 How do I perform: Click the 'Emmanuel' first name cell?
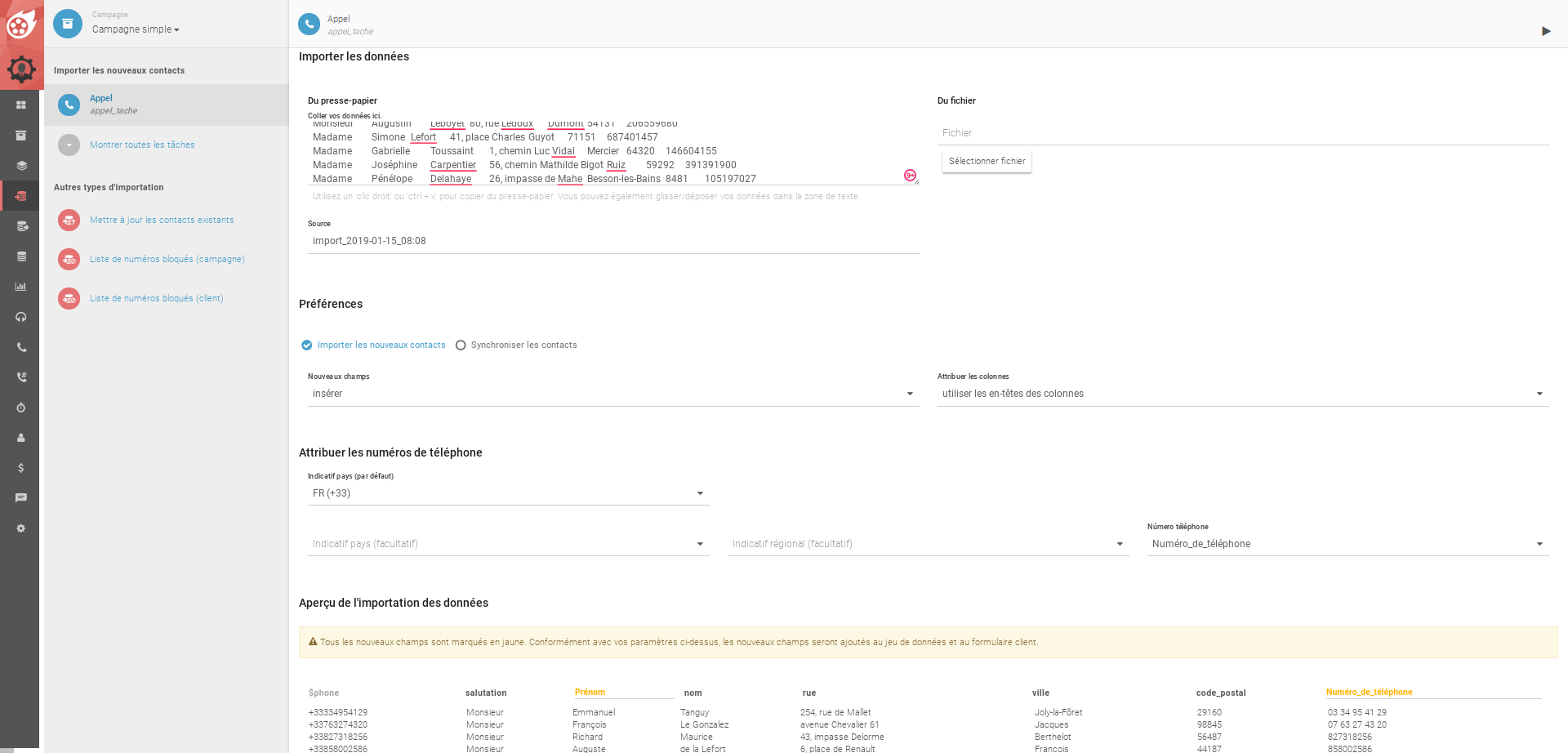(x=594, y=712)
